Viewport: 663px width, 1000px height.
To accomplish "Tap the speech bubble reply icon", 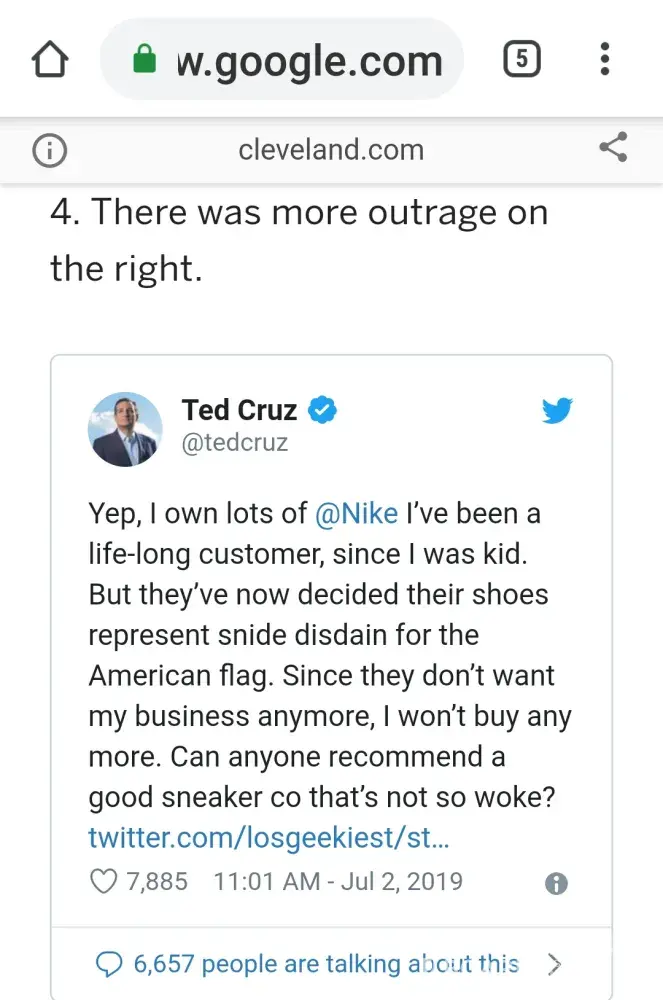I will click(107, 964).
